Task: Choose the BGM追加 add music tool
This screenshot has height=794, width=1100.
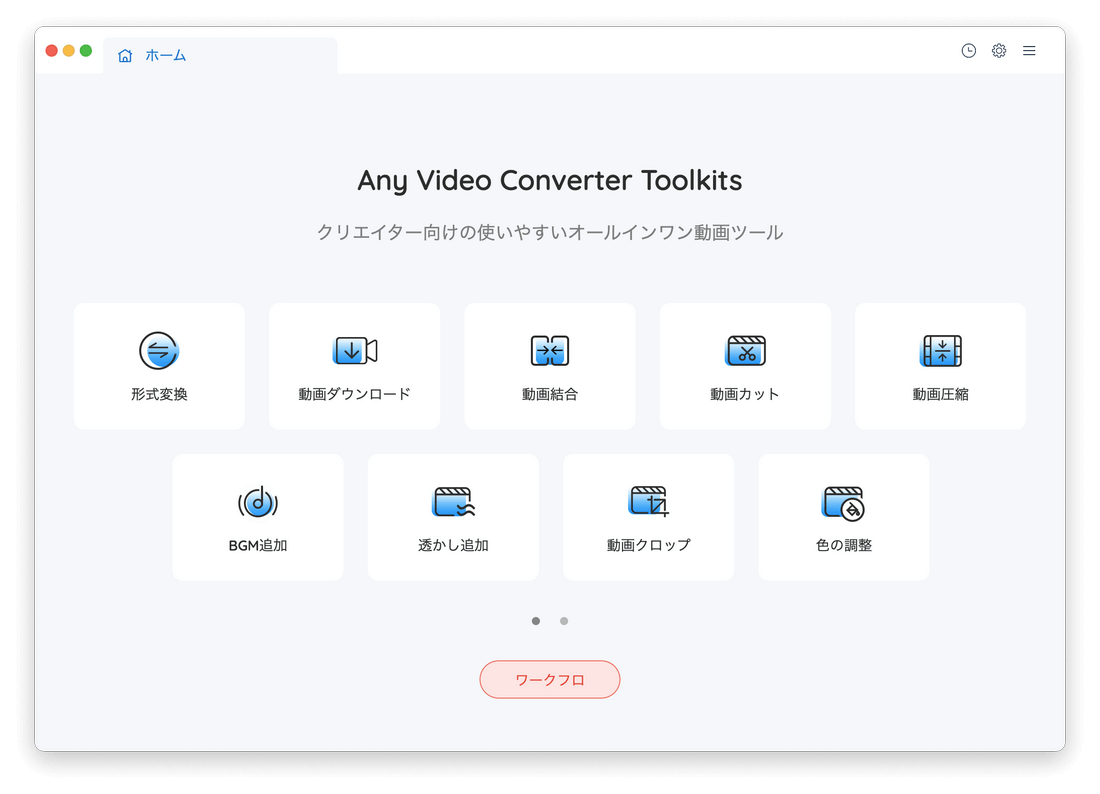Action: [x=258, y=517]
